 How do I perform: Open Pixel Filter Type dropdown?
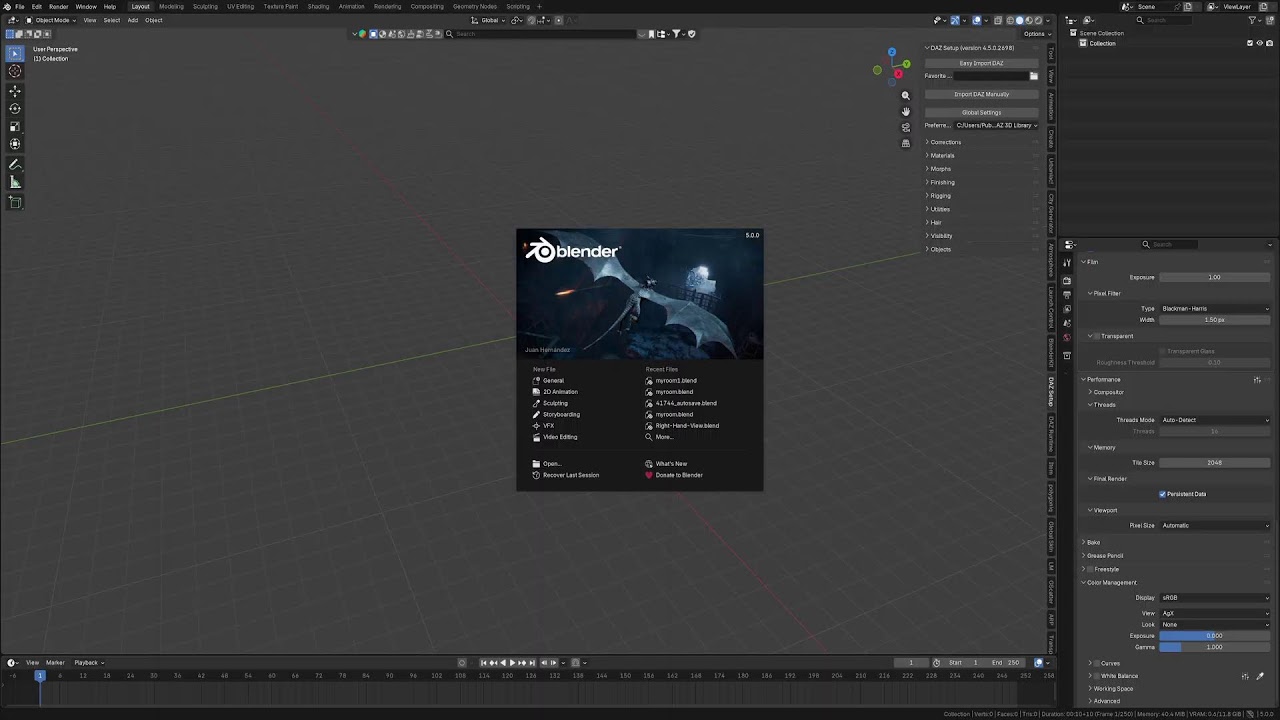(1215, 309)
